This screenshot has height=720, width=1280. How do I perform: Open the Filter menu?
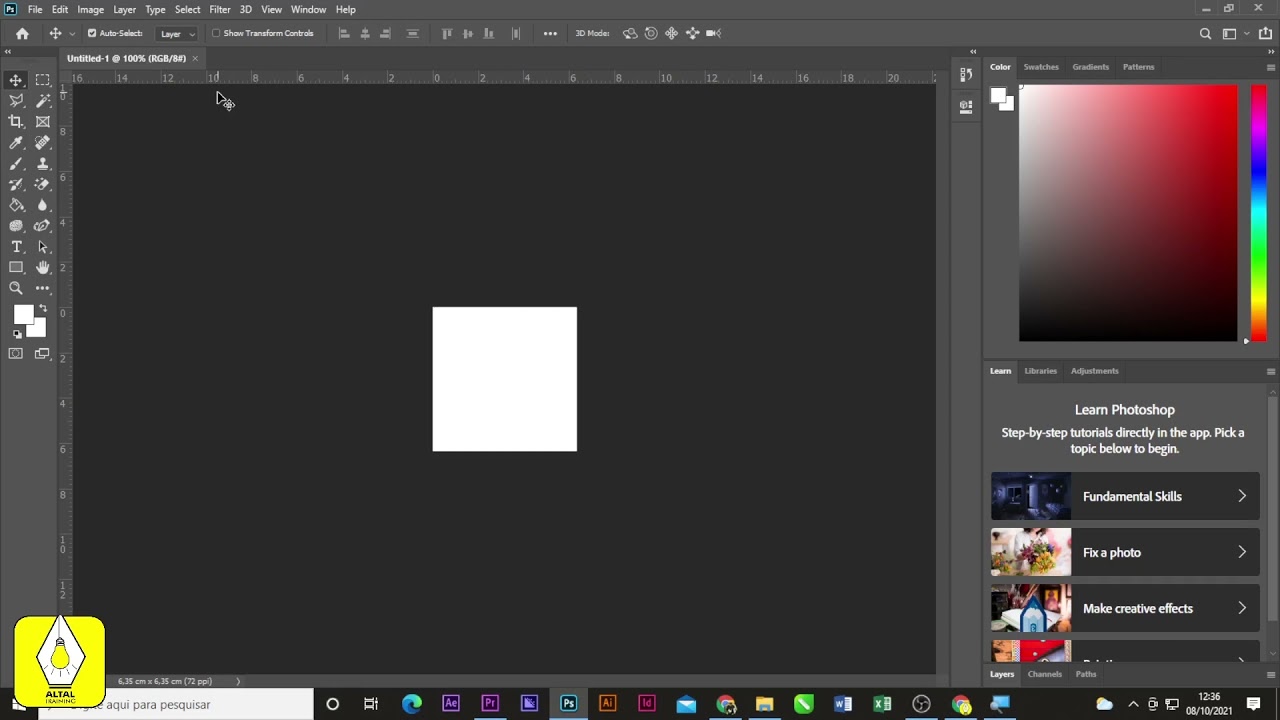click(220, 9)
